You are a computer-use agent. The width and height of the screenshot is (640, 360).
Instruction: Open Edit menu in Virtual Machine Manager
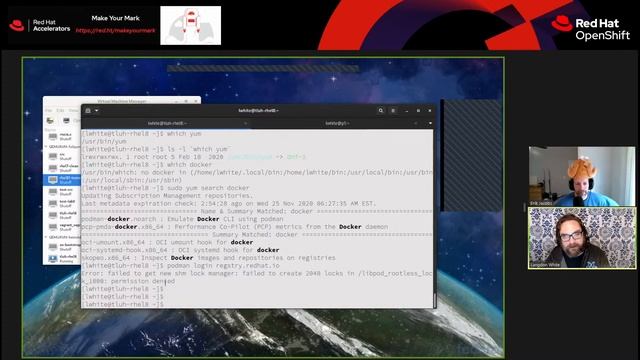(x=60, y=111)
